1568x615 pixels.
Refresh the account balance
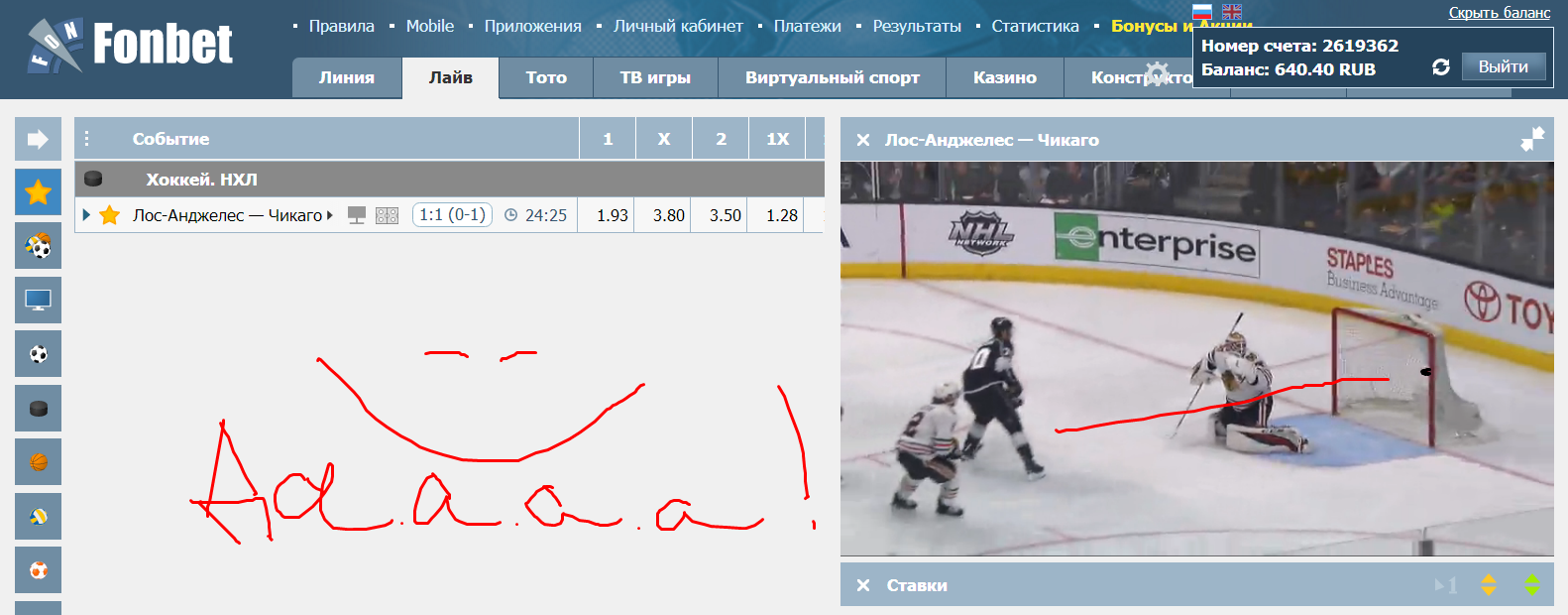(1441, 66)
